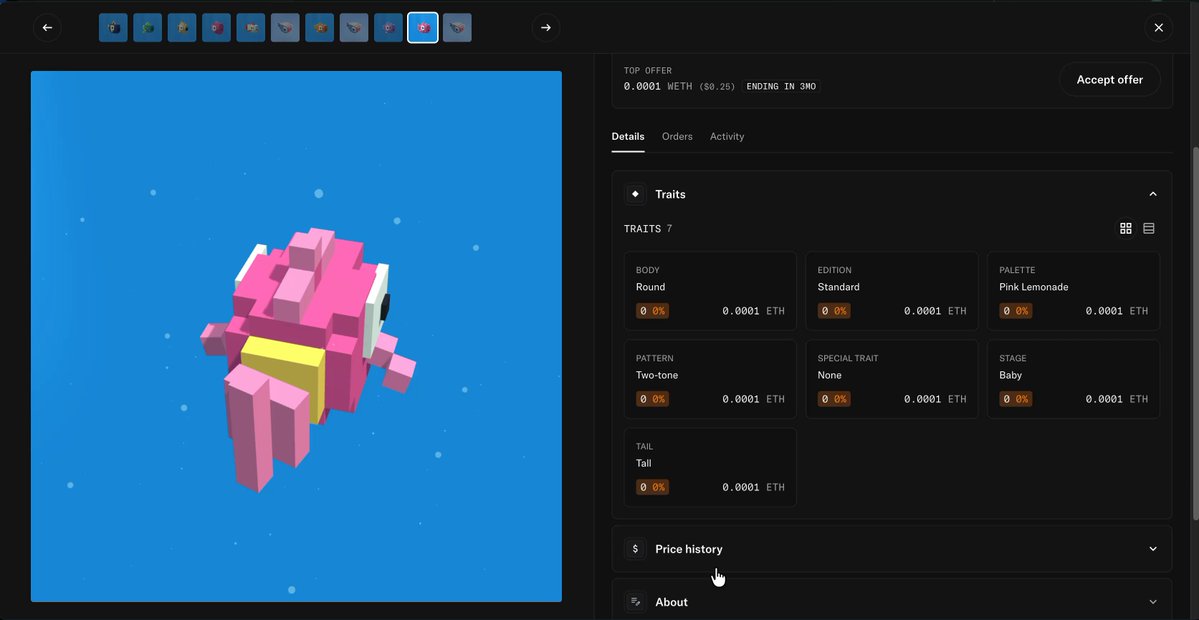Choose the magenta fish thumbnail
1199x620 pixels.
(216, 28)
